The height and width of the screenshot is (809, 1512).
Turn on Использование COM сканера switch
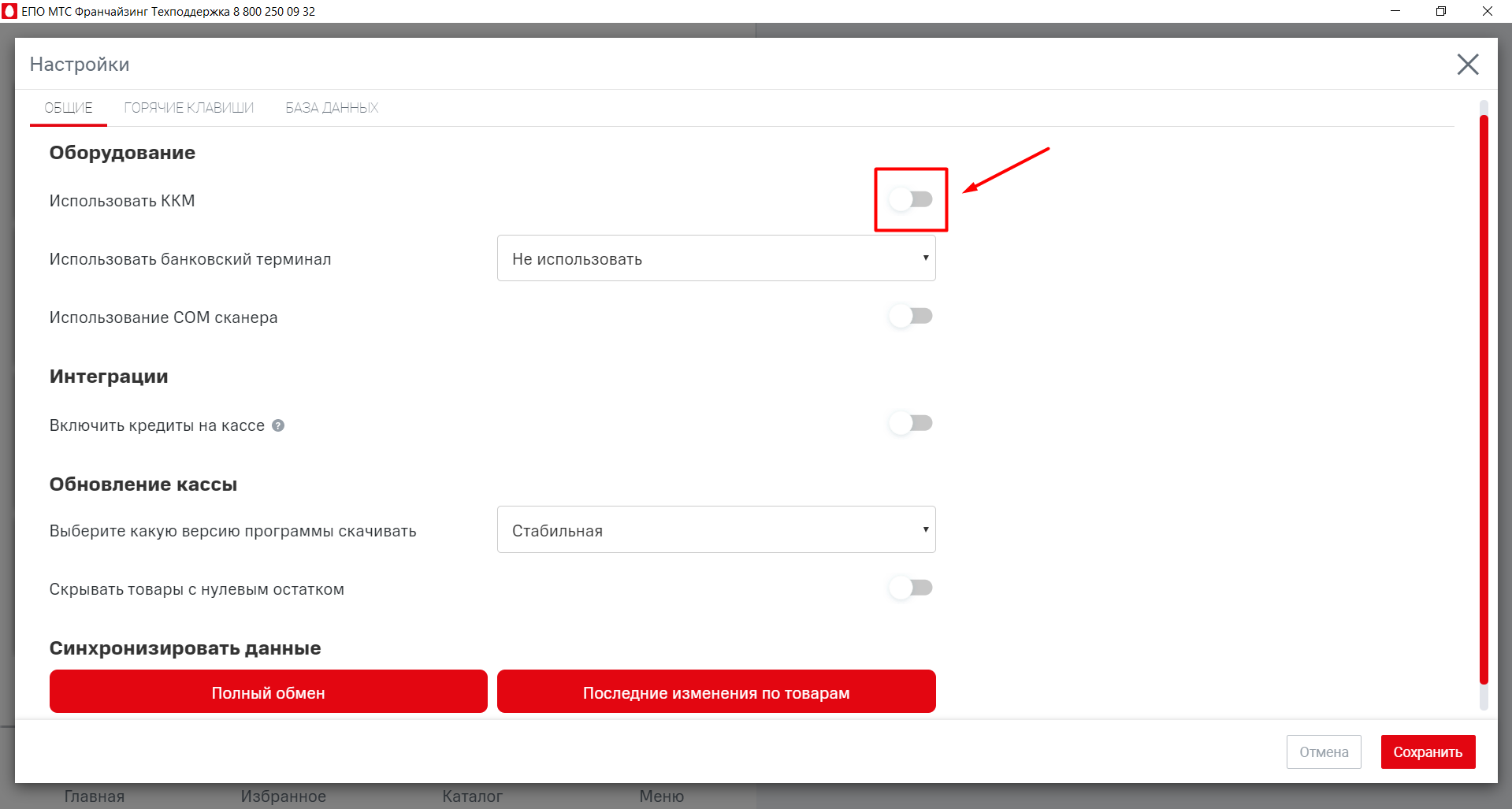911,316
